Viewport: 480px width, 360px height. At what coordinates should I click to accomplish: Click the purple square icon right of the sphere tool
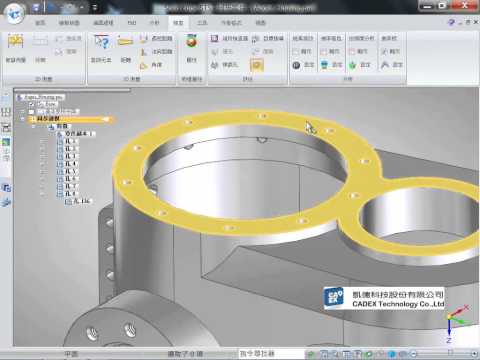coord(214,39)
